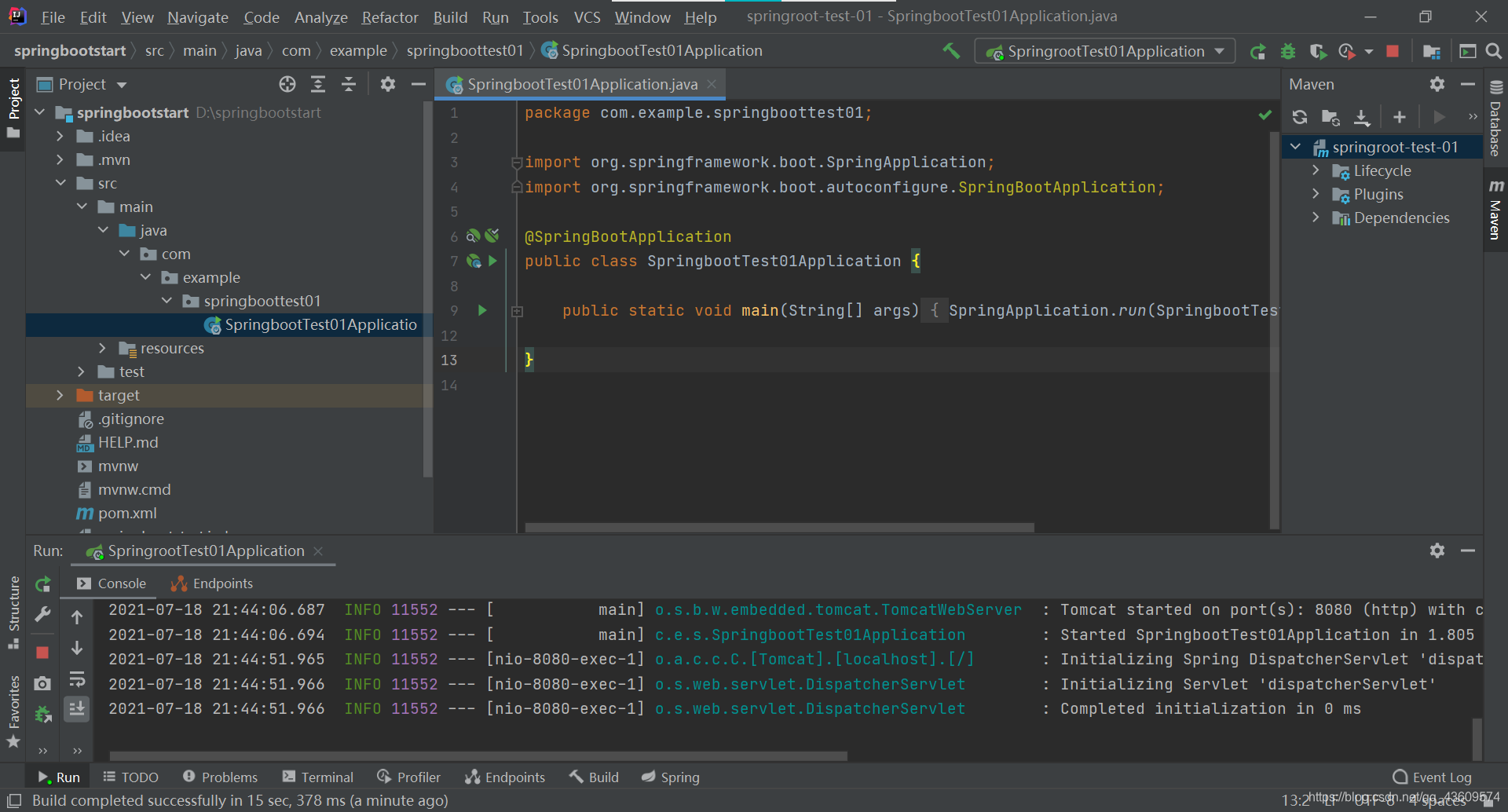This screenshot has height=812, width=1508.
Task: Toggle the Structure side tool window
Action: 13,613
